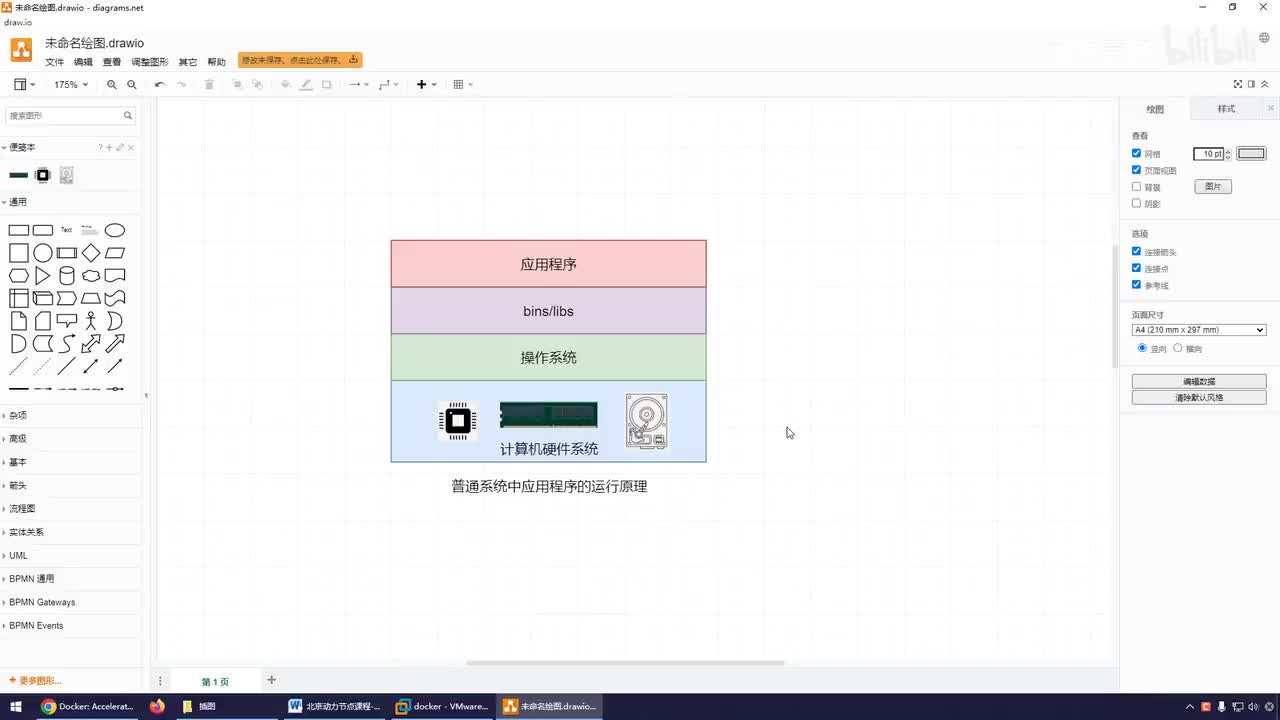
Task: Collapse the 通用 general shapes section
Action: 18,202
